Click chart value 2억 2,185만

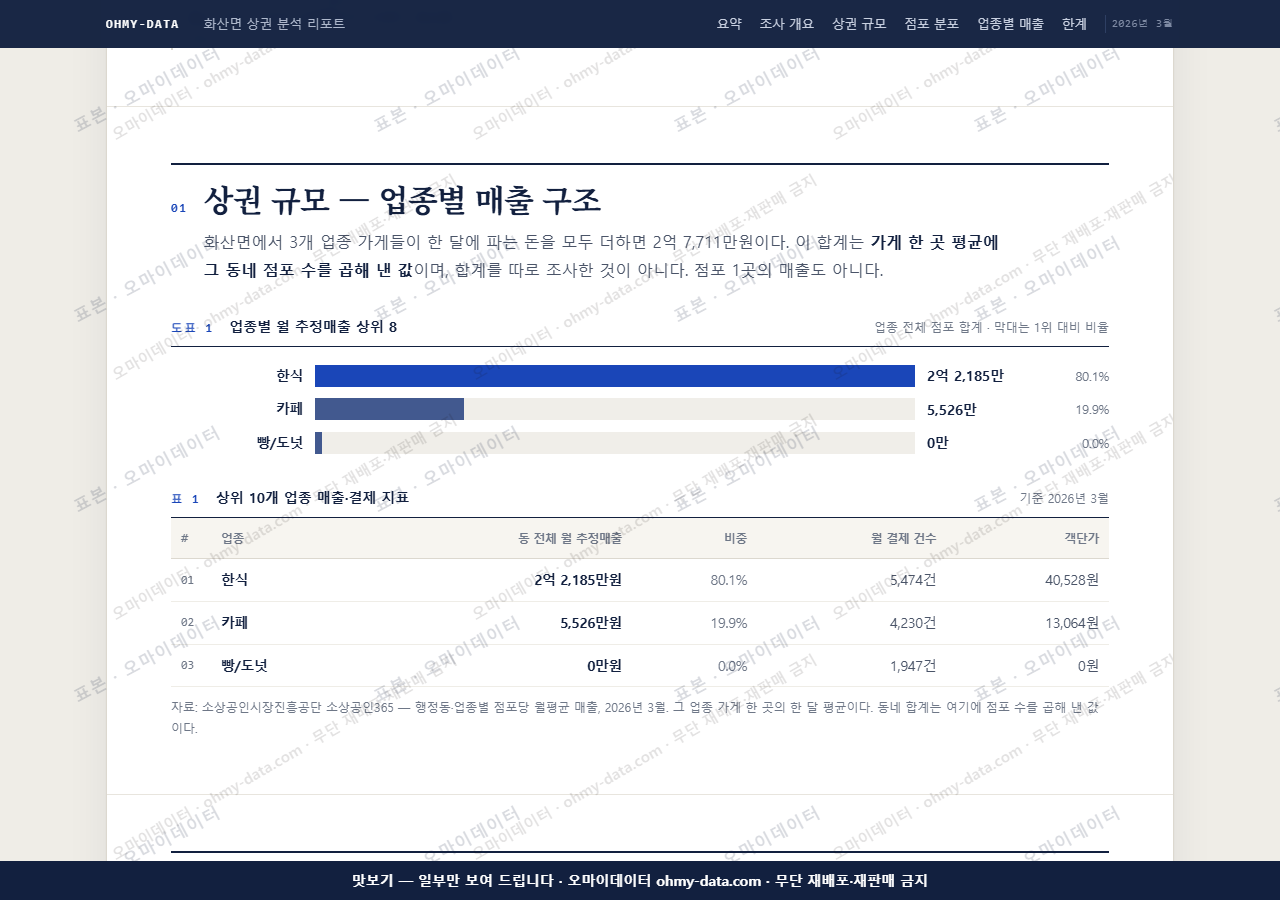pyautogui.click(x=965, y=376)
